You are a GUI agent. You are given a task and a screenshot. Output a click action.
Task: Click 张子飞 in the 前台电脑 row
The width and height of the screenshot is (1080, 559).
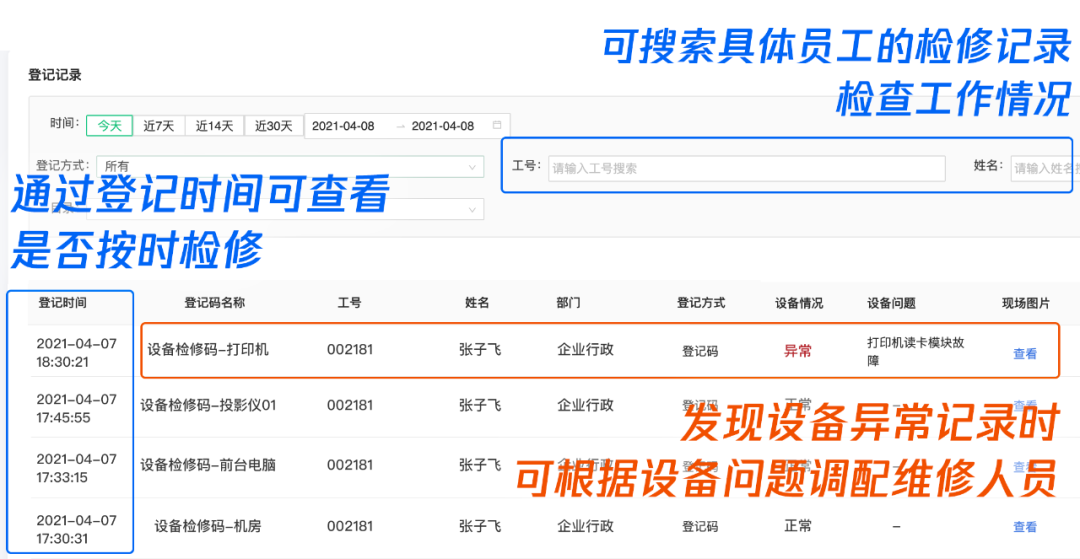pos(480,465)
